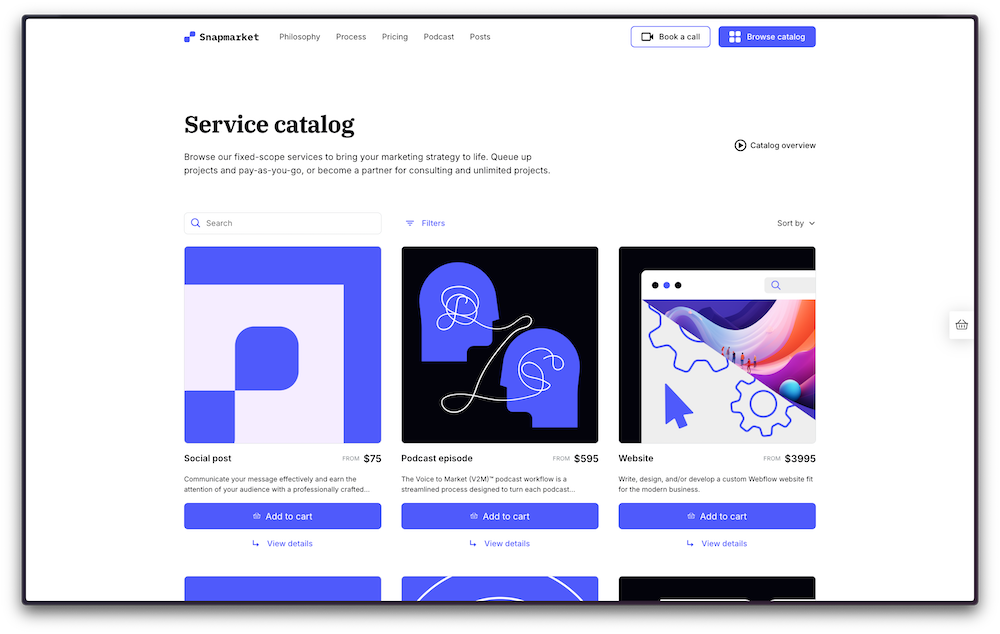View details of Social post
Image resolution: width=1000 pixels, height=634 pixels.
pyautogui.click(x=289, y=544)
